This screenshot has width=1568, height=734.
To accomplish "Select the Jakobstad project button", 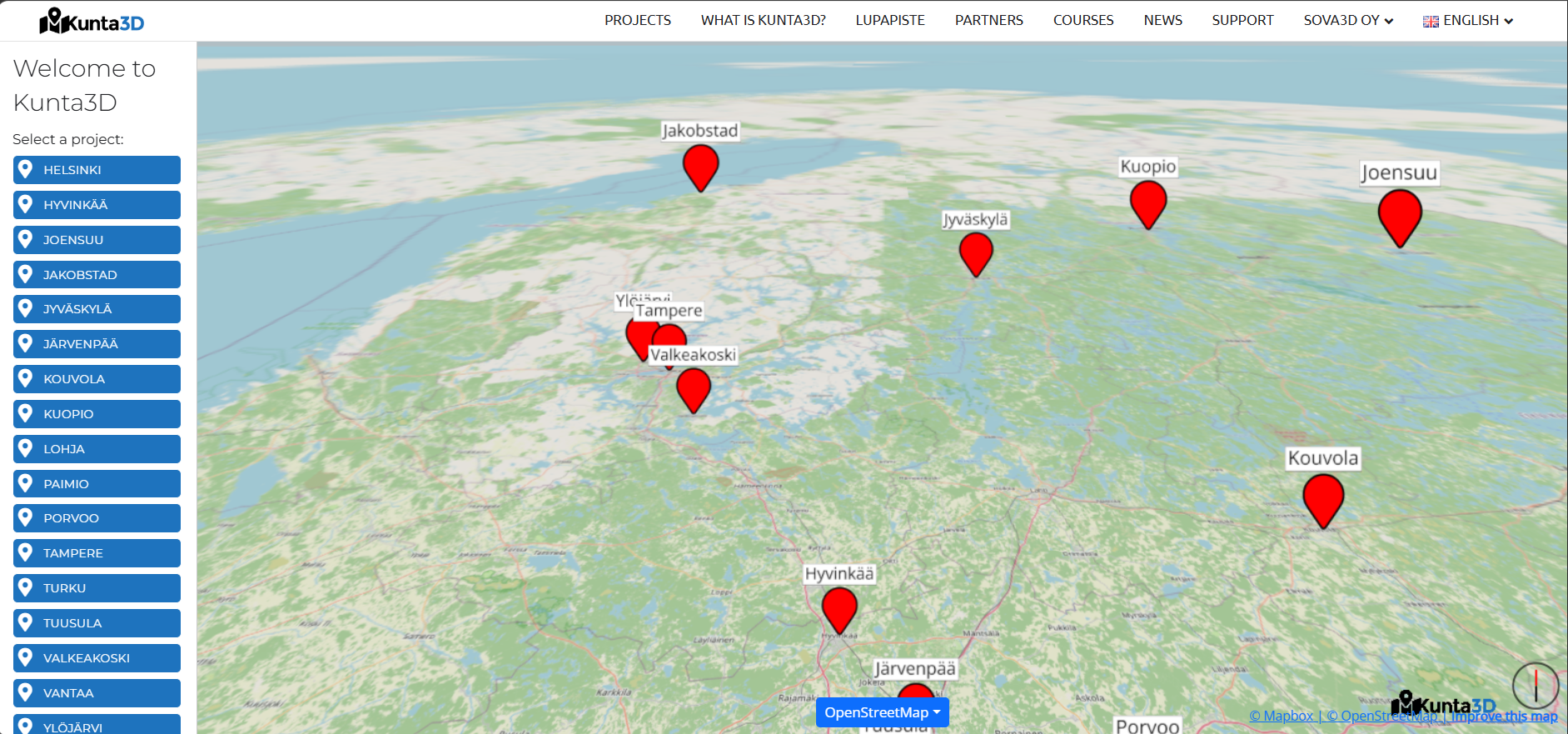I will tap(97, 275).
